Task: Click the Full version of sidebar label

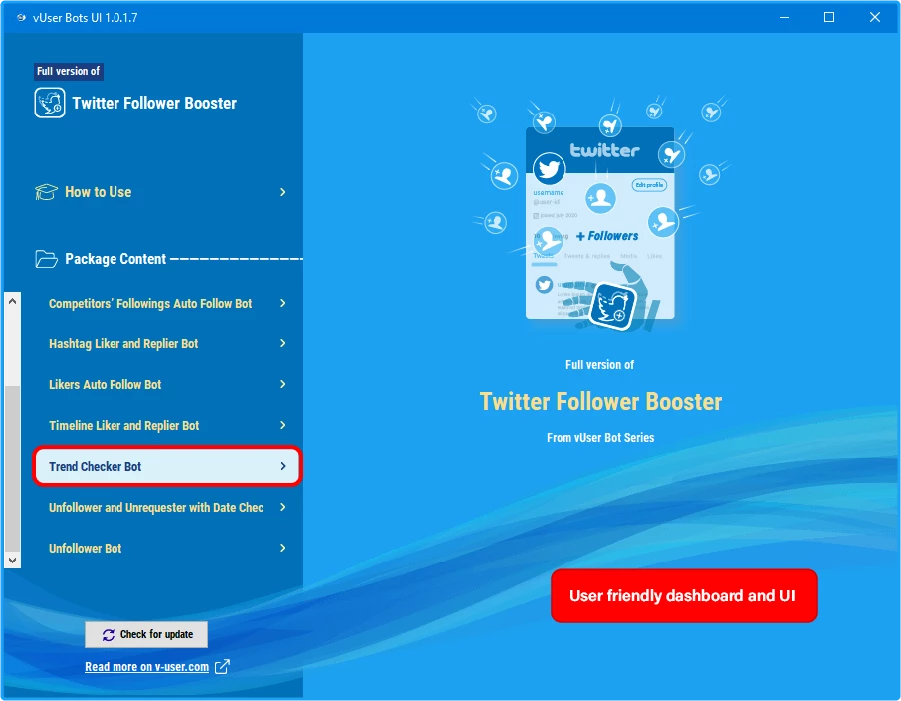Action: [68, 71]
